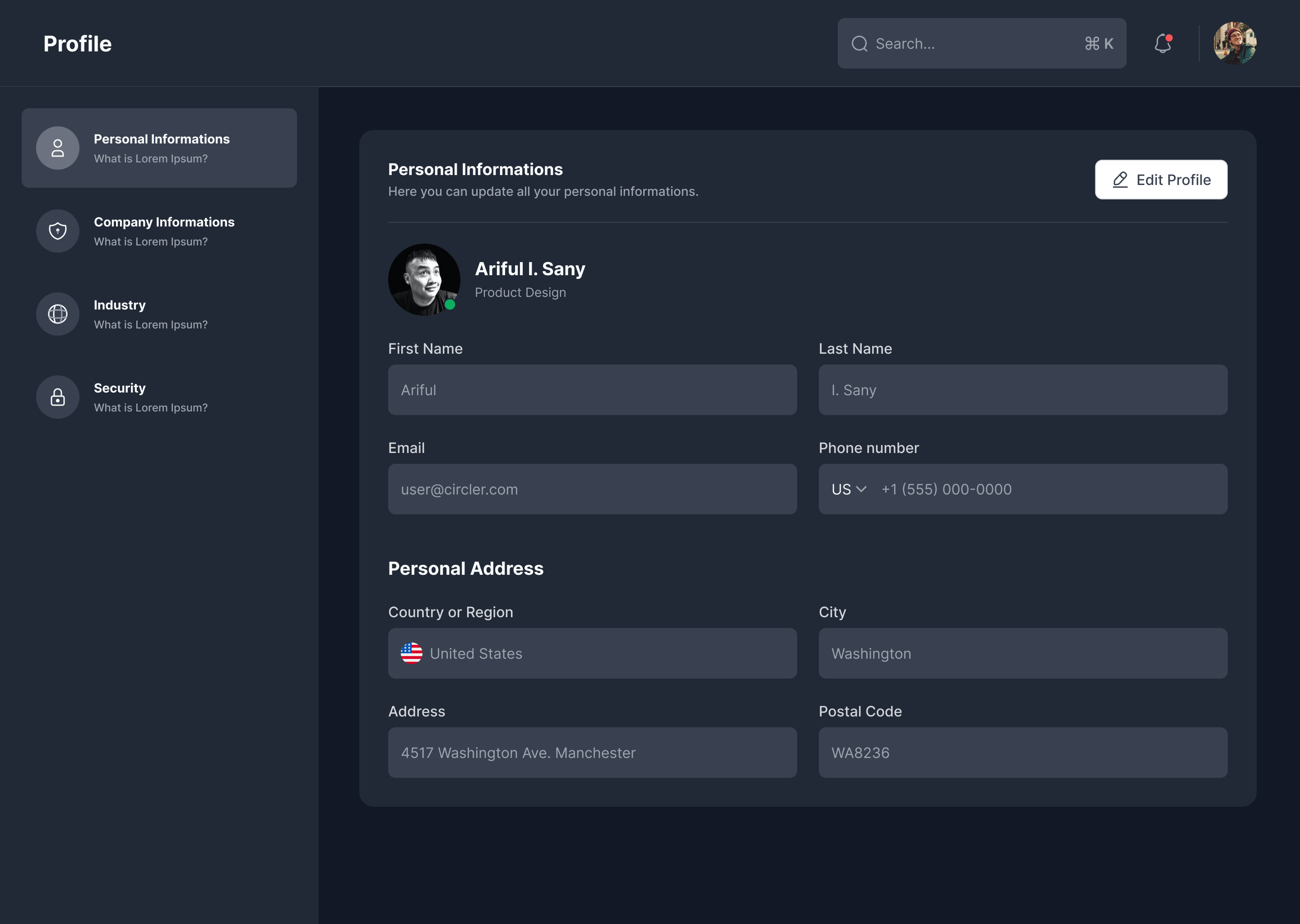This screenshot has height=924, width=1300.
Task: Click the person icon for Personal Informations
Action: coord(57,148)
